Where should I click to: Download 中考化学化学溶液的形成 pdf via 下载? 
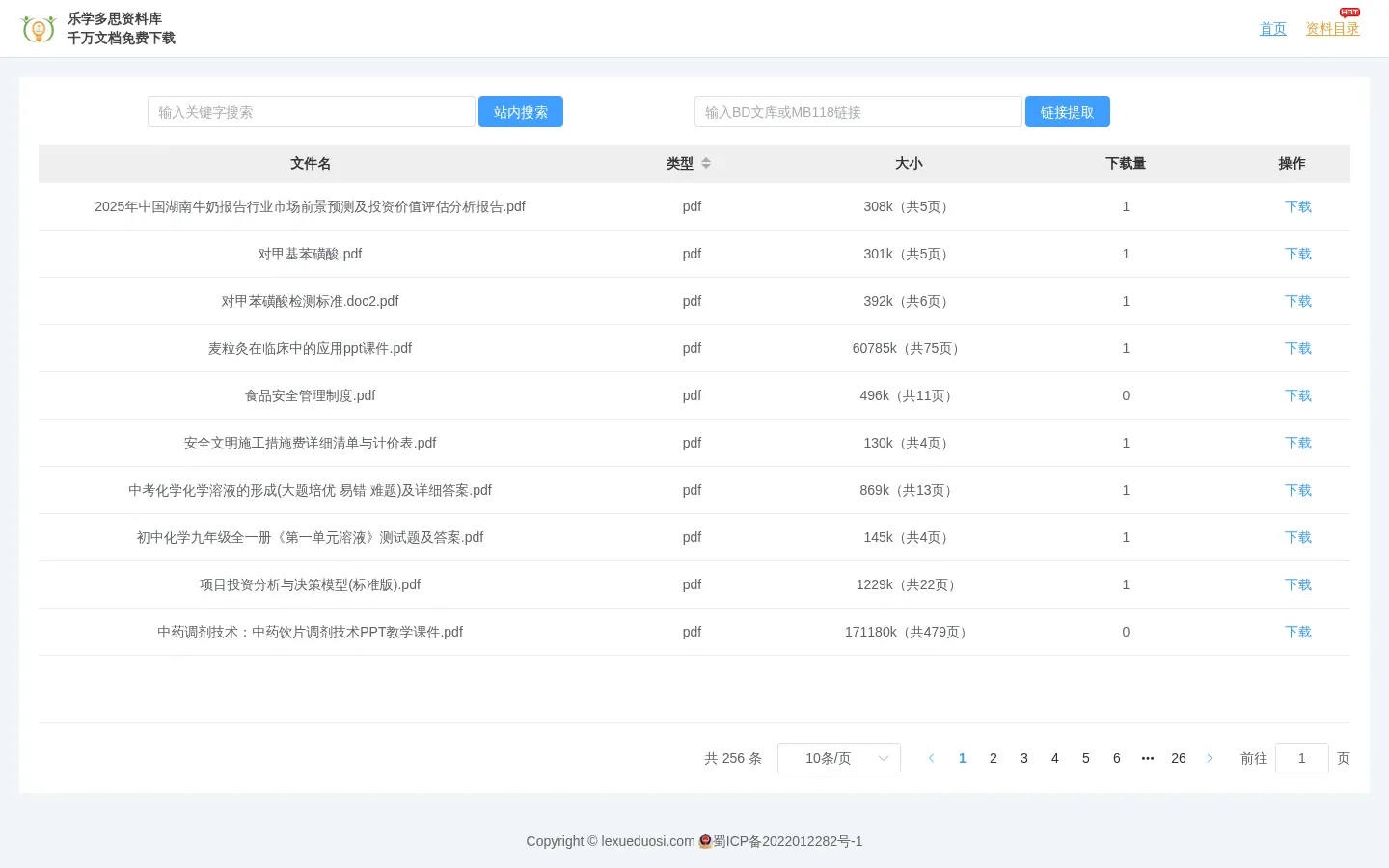tap(1298, 490)
